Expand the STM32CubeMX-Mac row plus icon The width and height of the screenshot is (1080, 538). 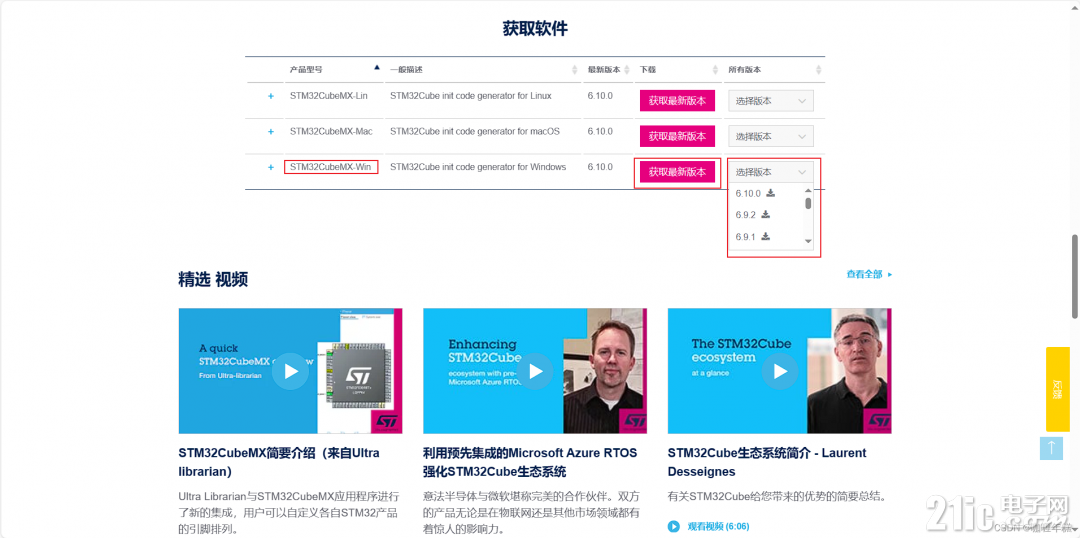pyautogui.click(x=271, y=132)
